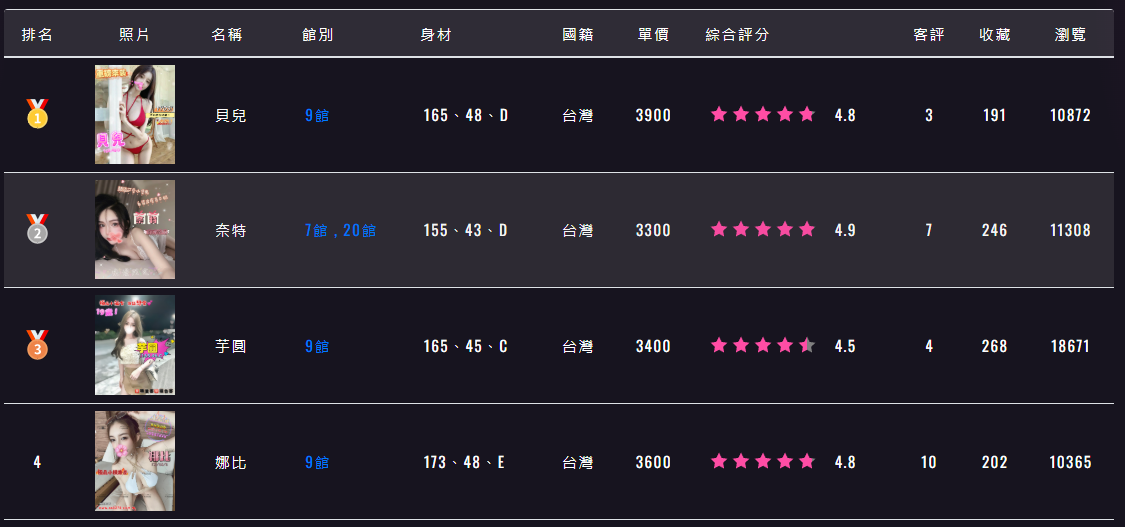Open 貝兒's profile photo thumbnail
The image size is (1125, 527).
click(135, 115)
